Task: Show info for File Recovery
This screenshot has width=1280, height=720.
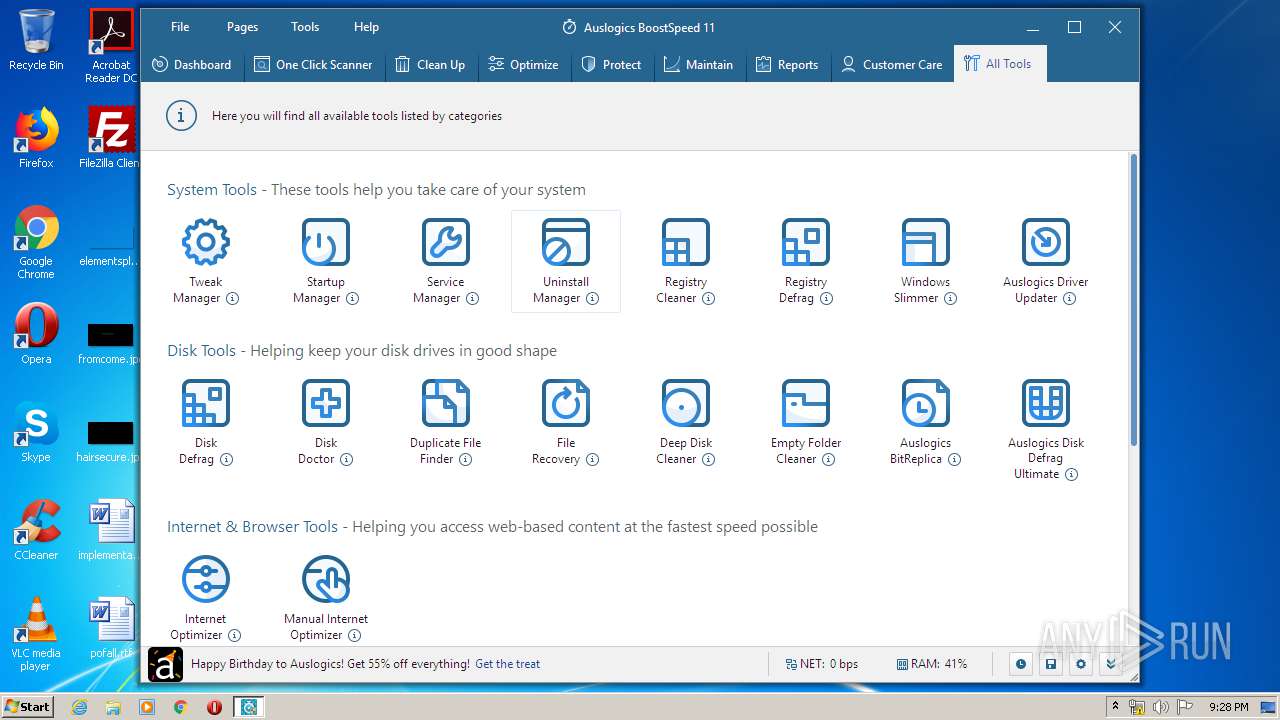Action: 592,459
